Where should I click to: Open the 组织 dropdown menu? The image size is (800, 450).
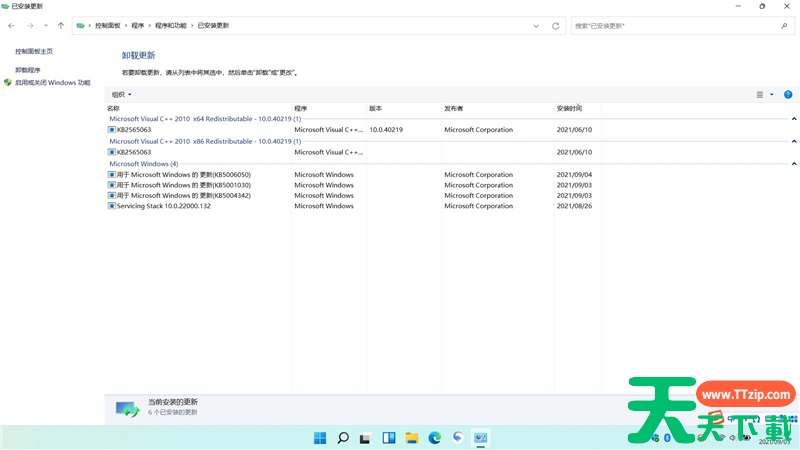[x=121, y=94]
